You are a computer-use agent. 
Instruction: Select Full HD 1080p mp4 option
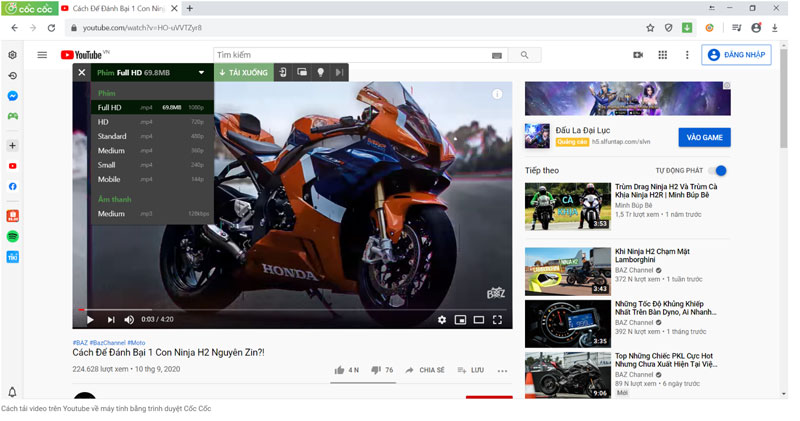pyautogui.click(x=152, y=108)
